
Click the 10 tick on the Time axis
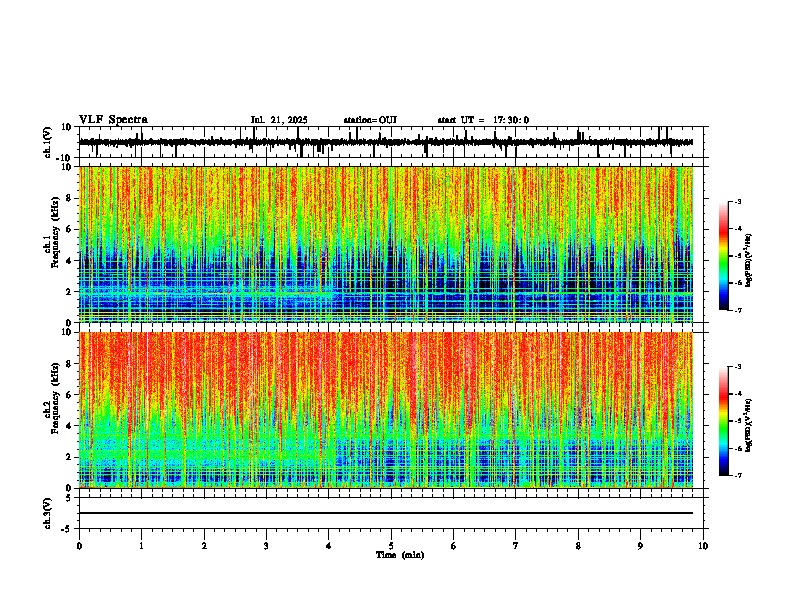click(703, 546)
